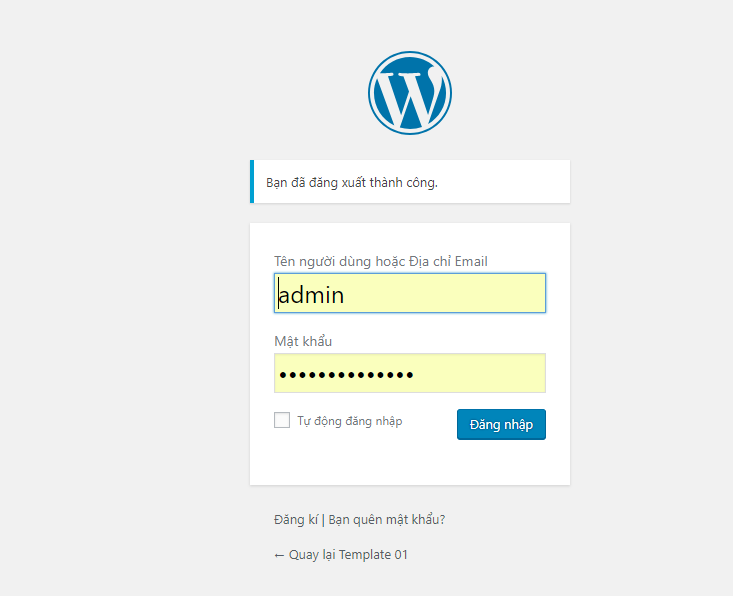
Task: Click the separator between Đăng kí and Bạn quên
Action: [323, 520]
